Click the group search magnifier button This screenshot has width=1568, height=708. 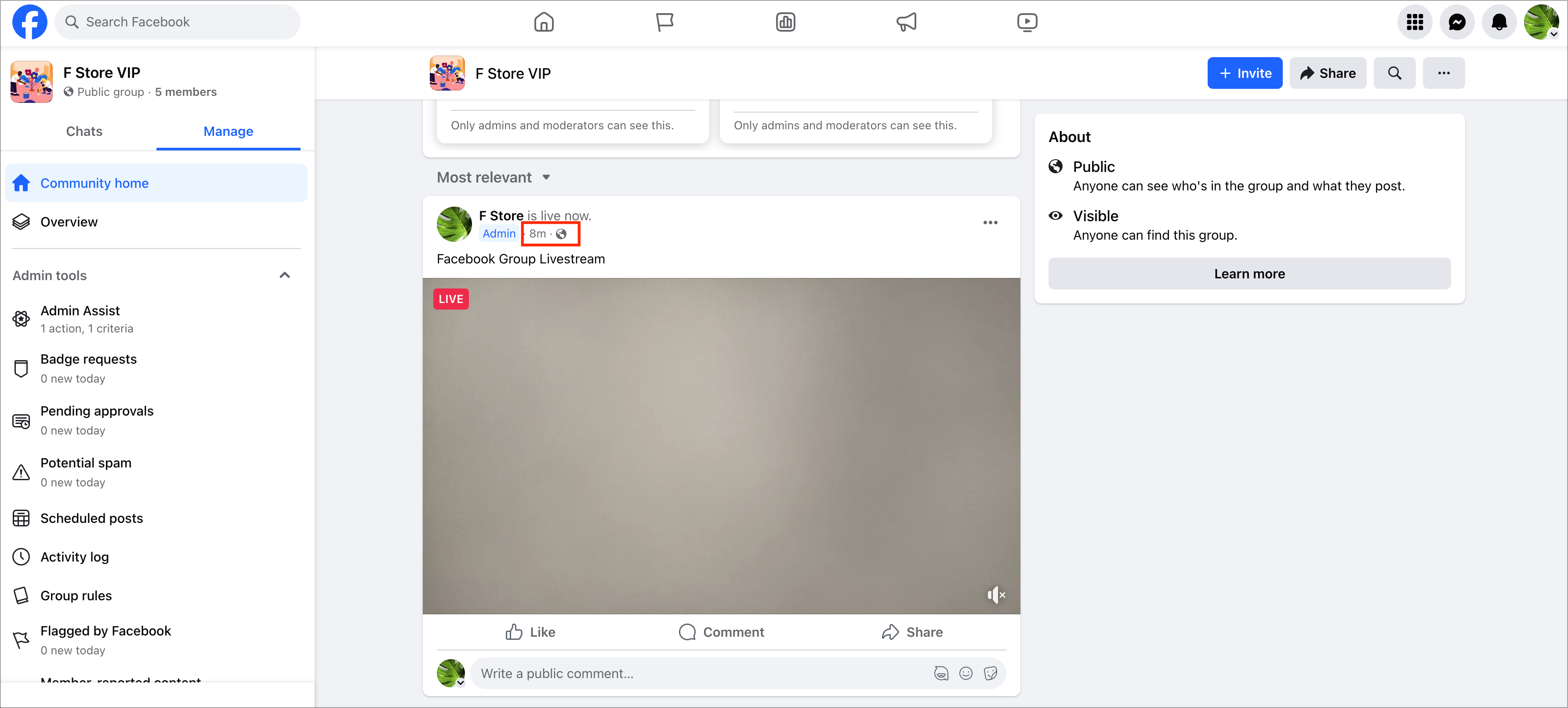[x=1394, y=73]
